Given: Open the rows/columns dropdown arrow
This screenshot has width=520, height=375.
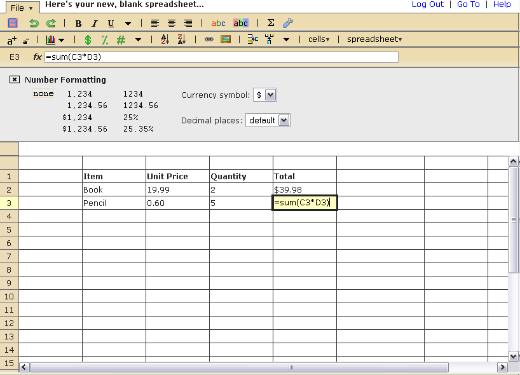Looking at the screenshot, I should (x=286, y=40).
